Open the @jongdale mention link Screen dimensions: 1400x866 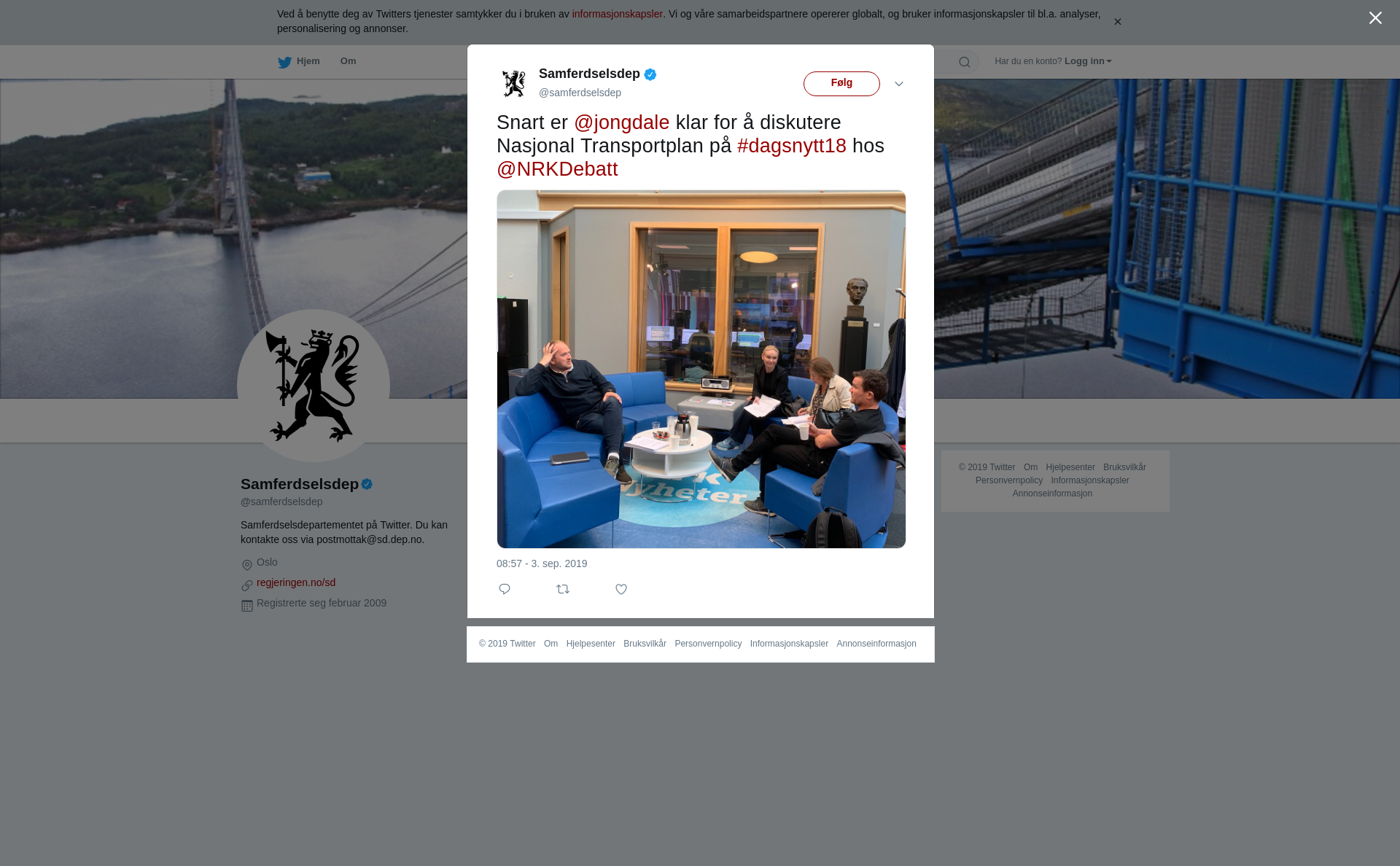coord(621,122)
